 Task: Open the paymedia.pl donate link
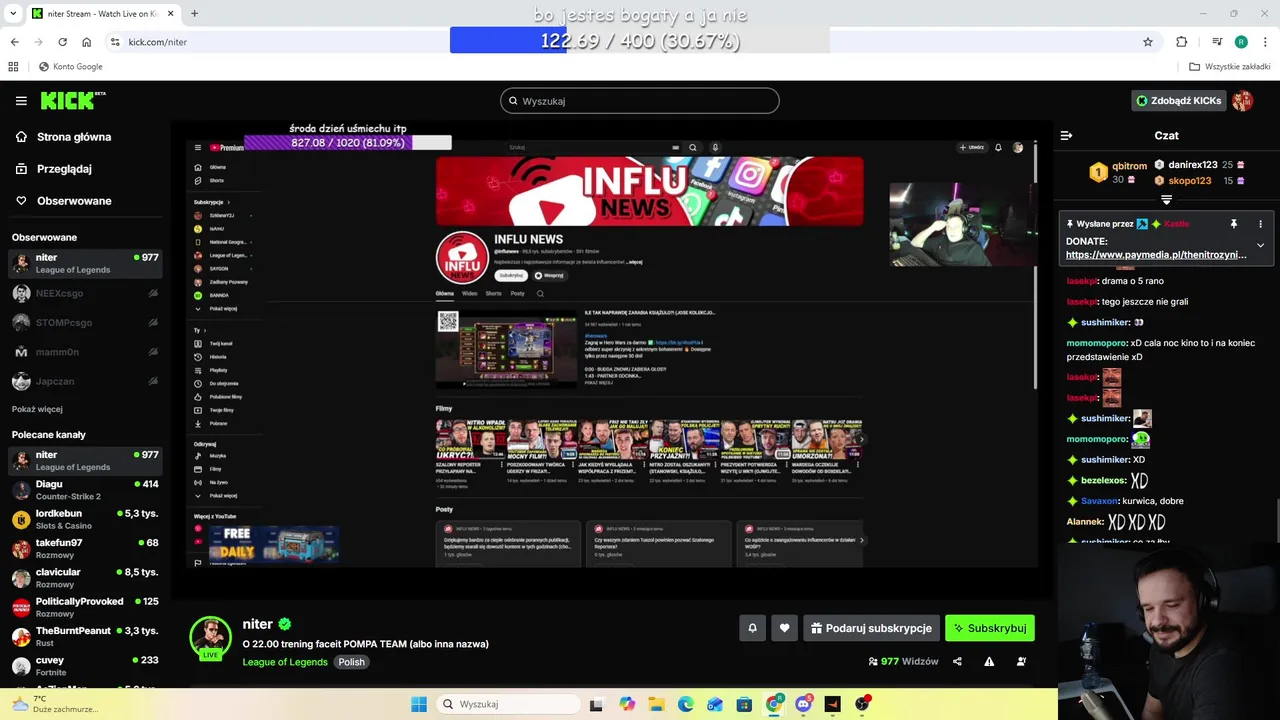(x=1156, y=255)
